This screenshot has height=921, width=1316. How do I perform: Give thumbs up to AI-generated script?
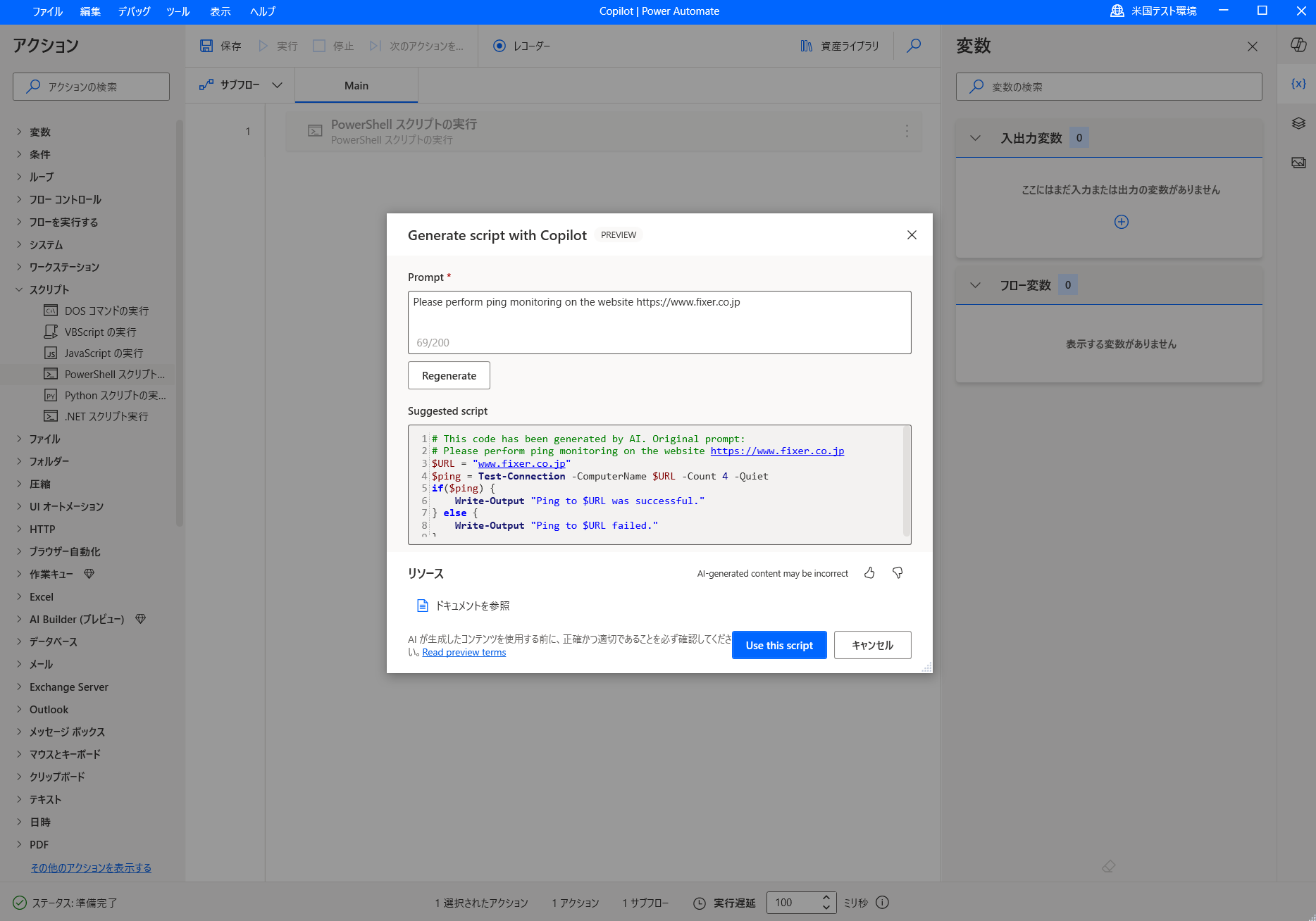click(869, 572)
